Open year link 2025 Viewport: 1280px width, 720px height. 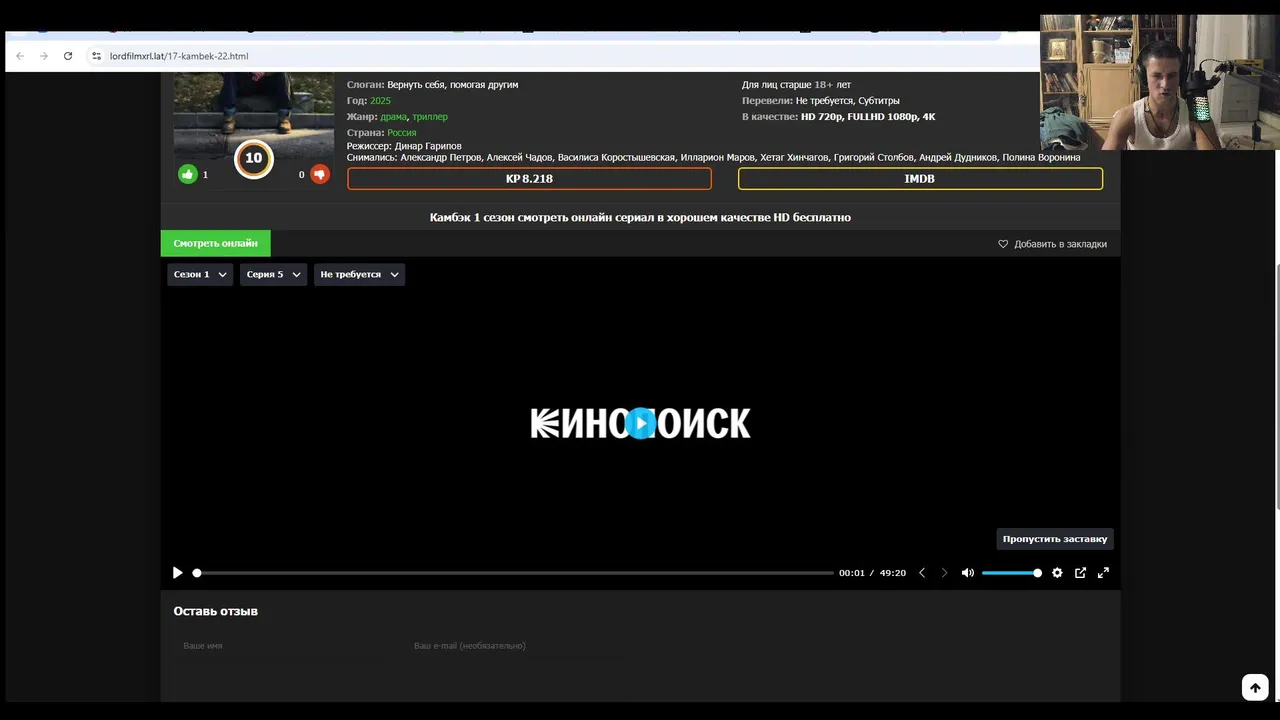click(380, 101)
